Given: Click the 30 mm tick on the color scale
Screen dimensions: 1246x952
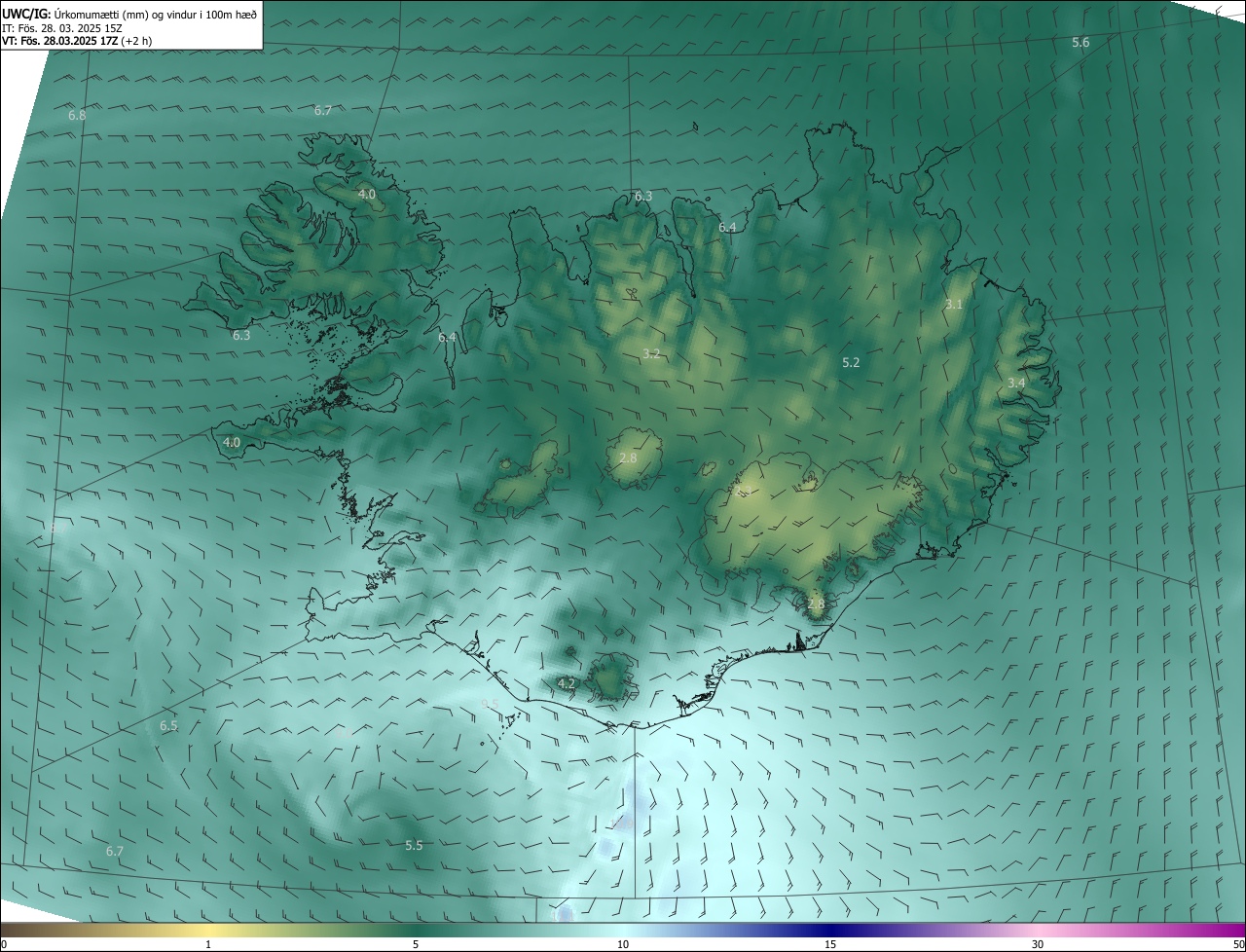Looking at the screenshot, I should point(1038,944).
